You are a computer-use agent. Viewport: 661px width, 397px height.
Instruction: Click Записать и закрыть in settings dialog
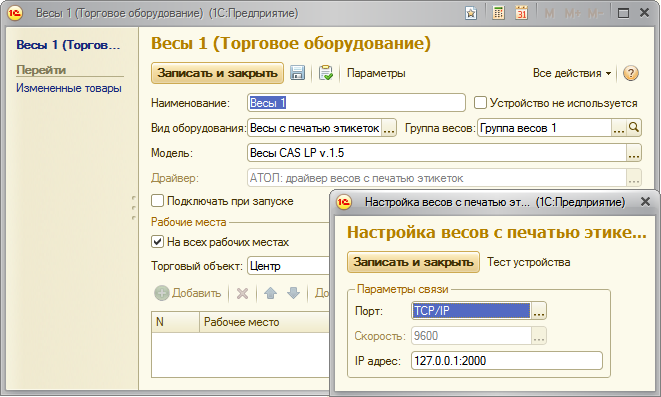[413, 262]
